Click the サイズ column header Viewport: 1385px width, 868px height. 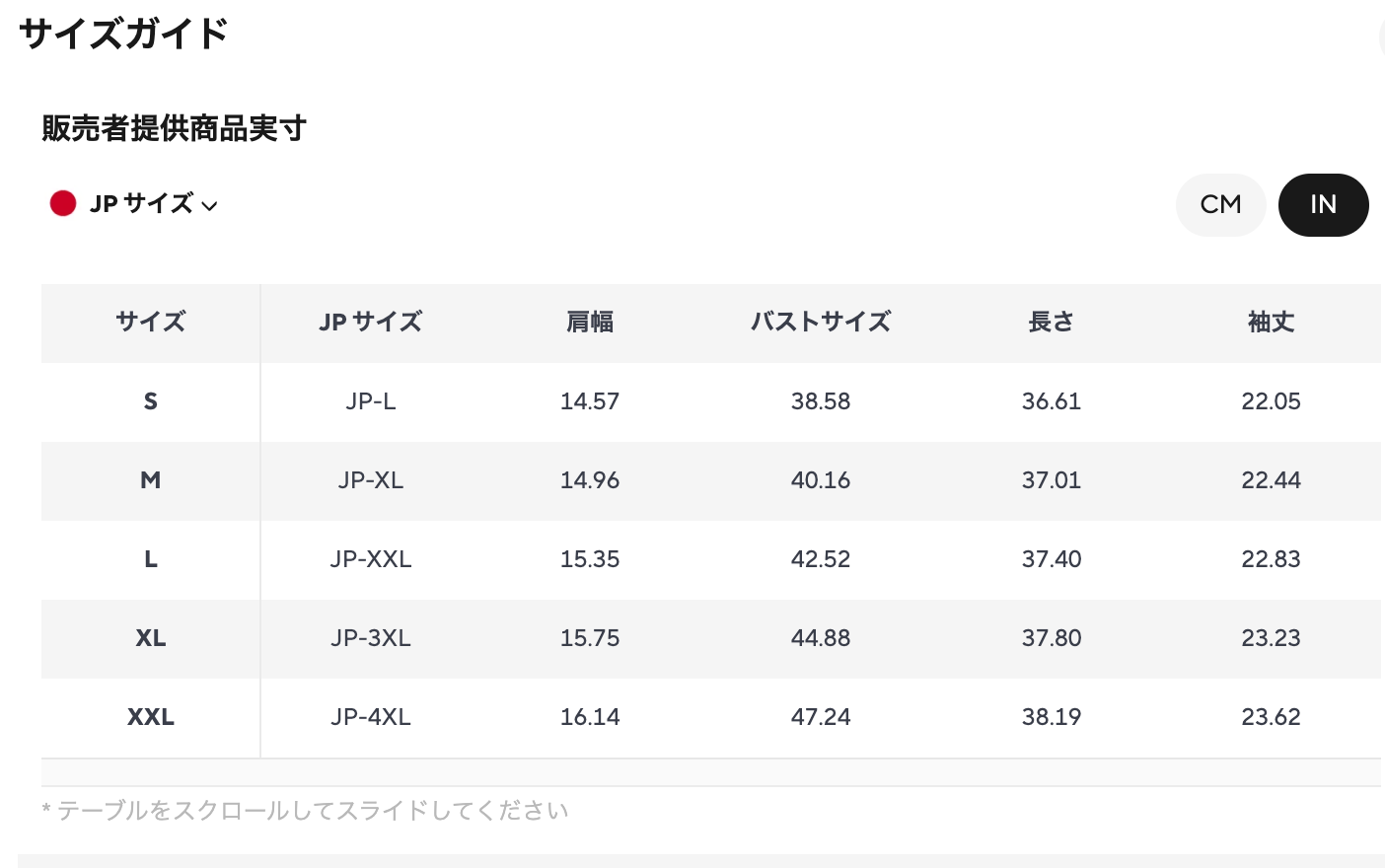point(150,322)
